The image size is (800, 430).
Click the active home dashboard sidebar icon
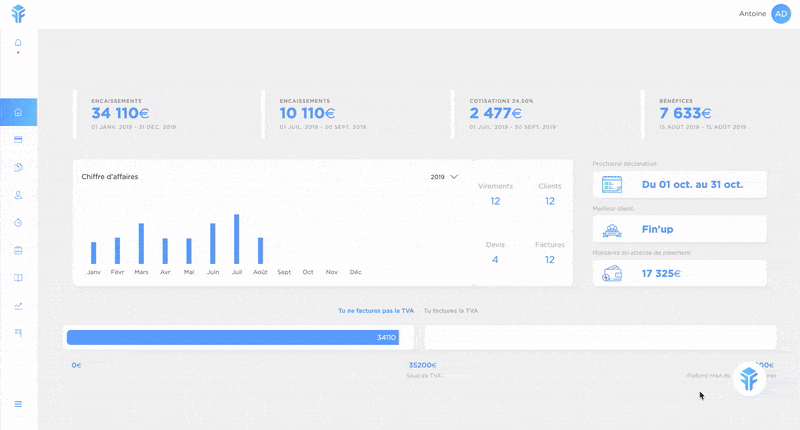click(x=18, y=112)
